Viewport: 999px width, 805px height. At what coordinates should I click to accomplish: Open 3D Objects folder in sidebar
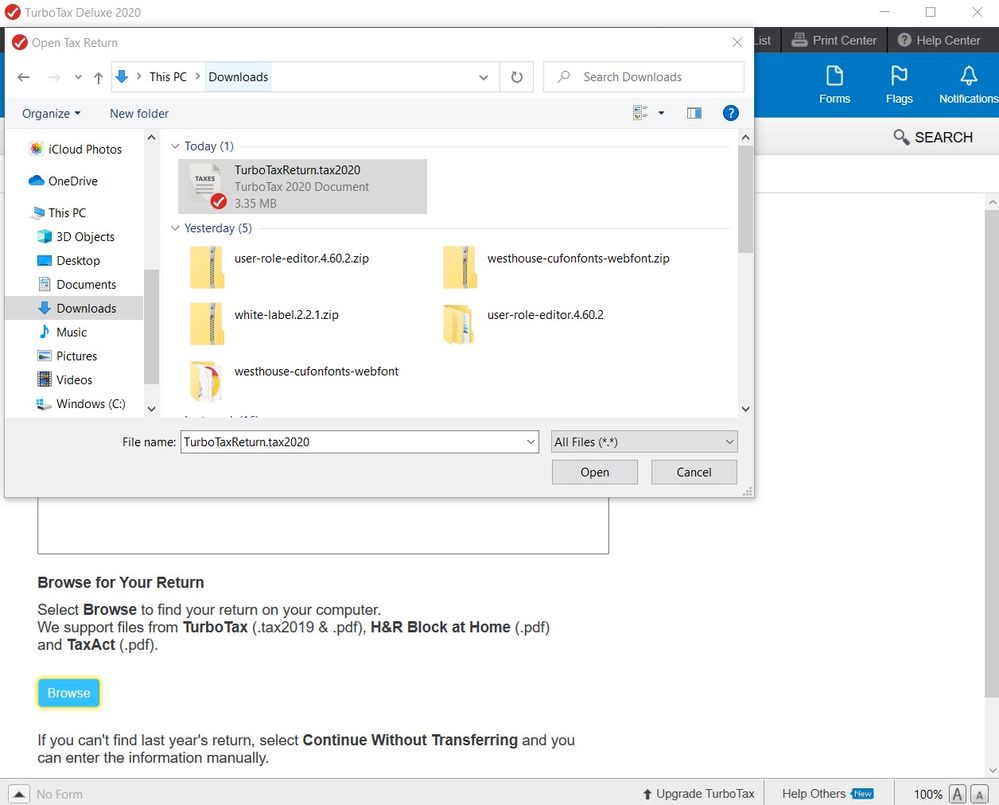pos(76,236)
